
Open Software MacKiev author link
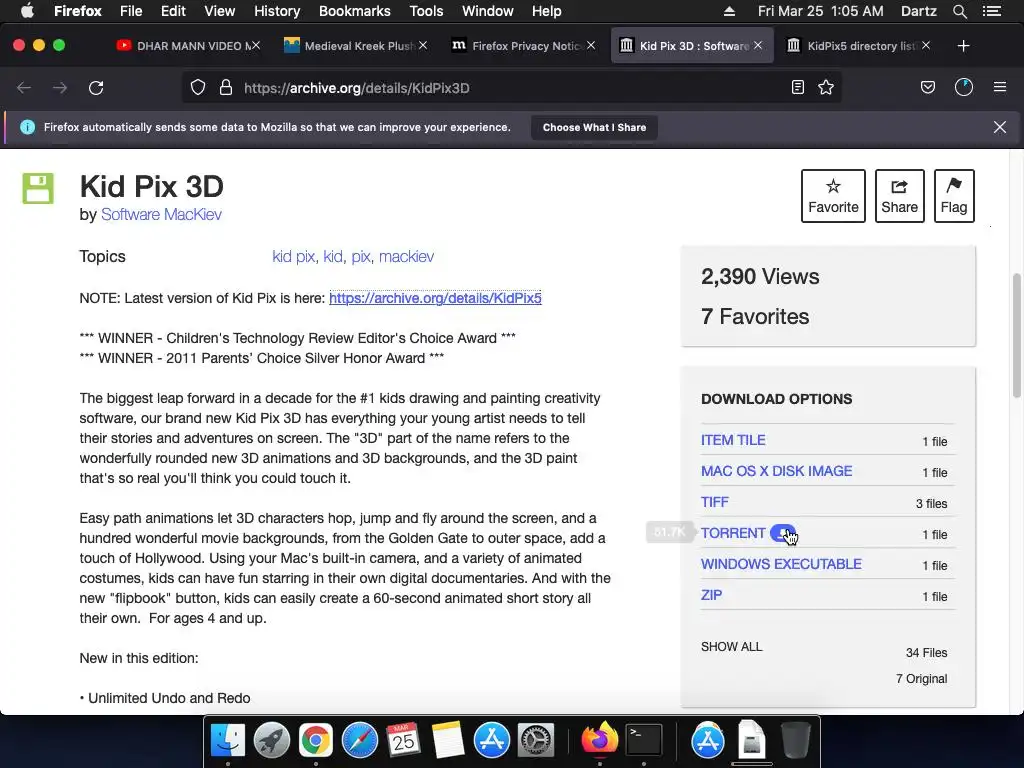point(161,214)
